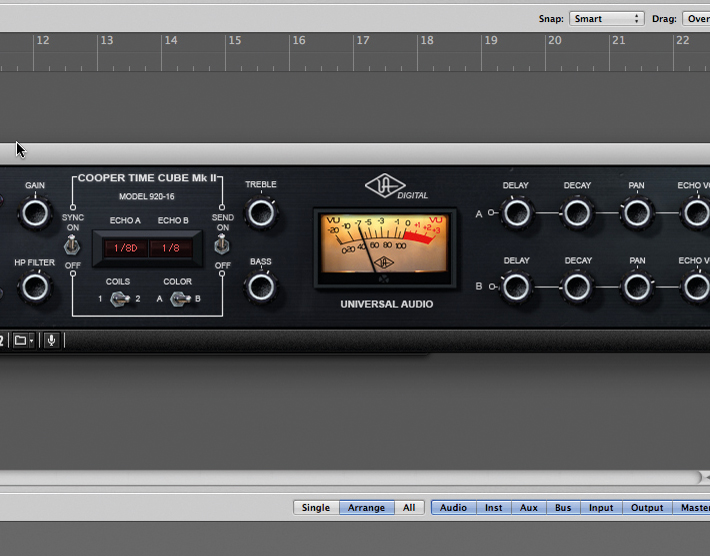This screenshot has width=710, height=556.
Task: Click the TREBLE knob
Action: (261, 213)
